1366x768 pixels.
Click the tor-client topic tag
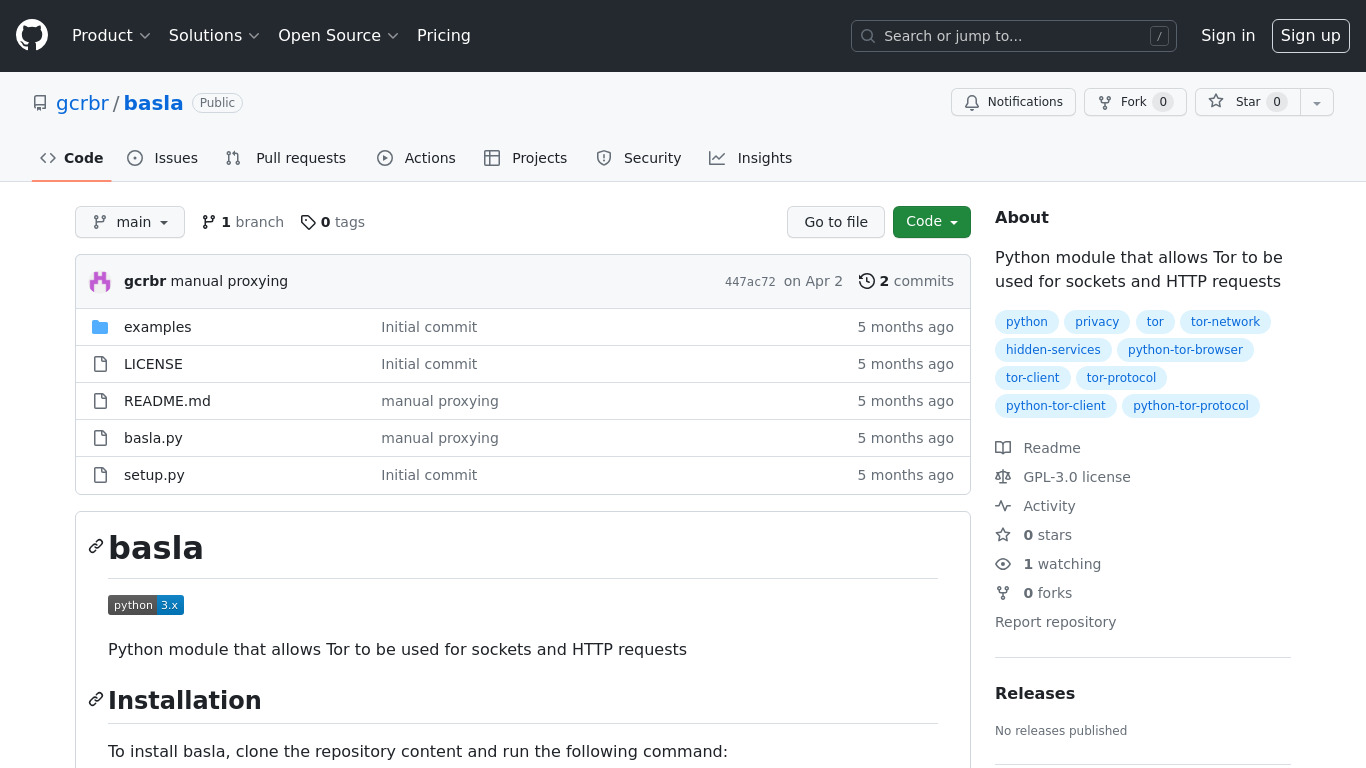click(1033, 378)
